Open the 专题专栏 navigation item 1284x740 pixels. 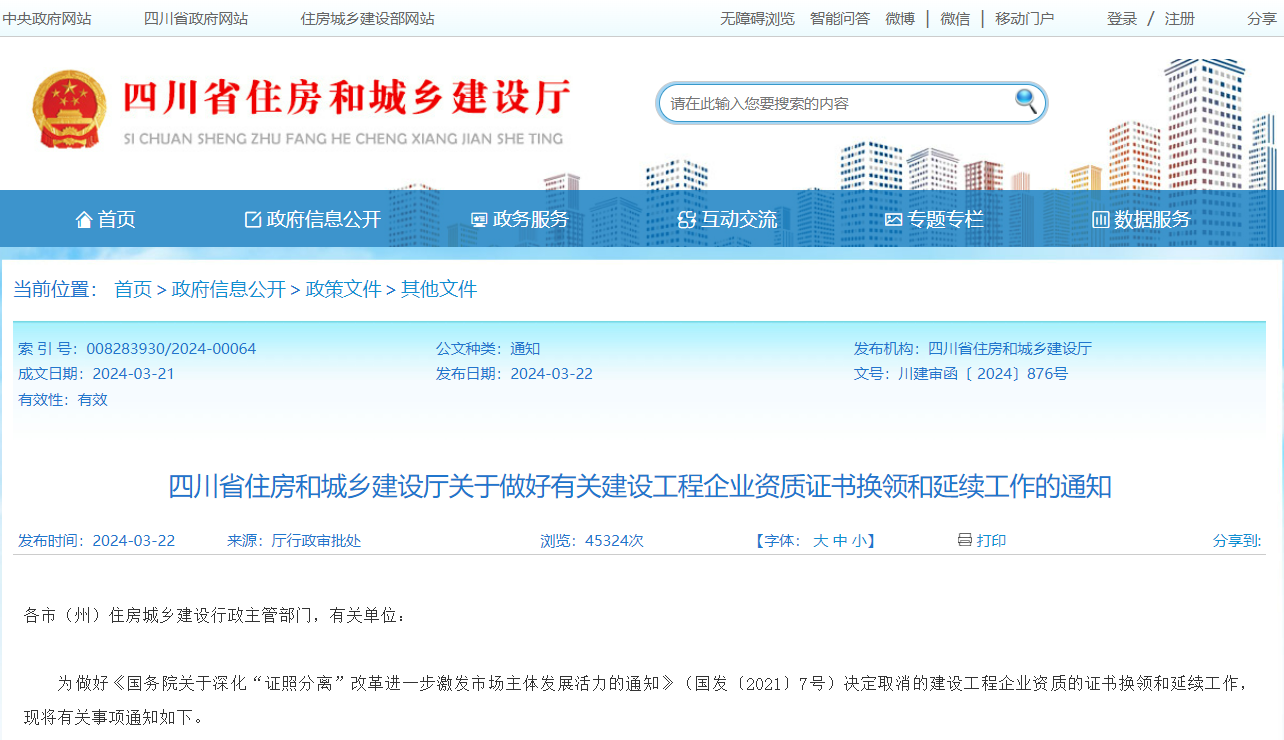pos(934,219)
